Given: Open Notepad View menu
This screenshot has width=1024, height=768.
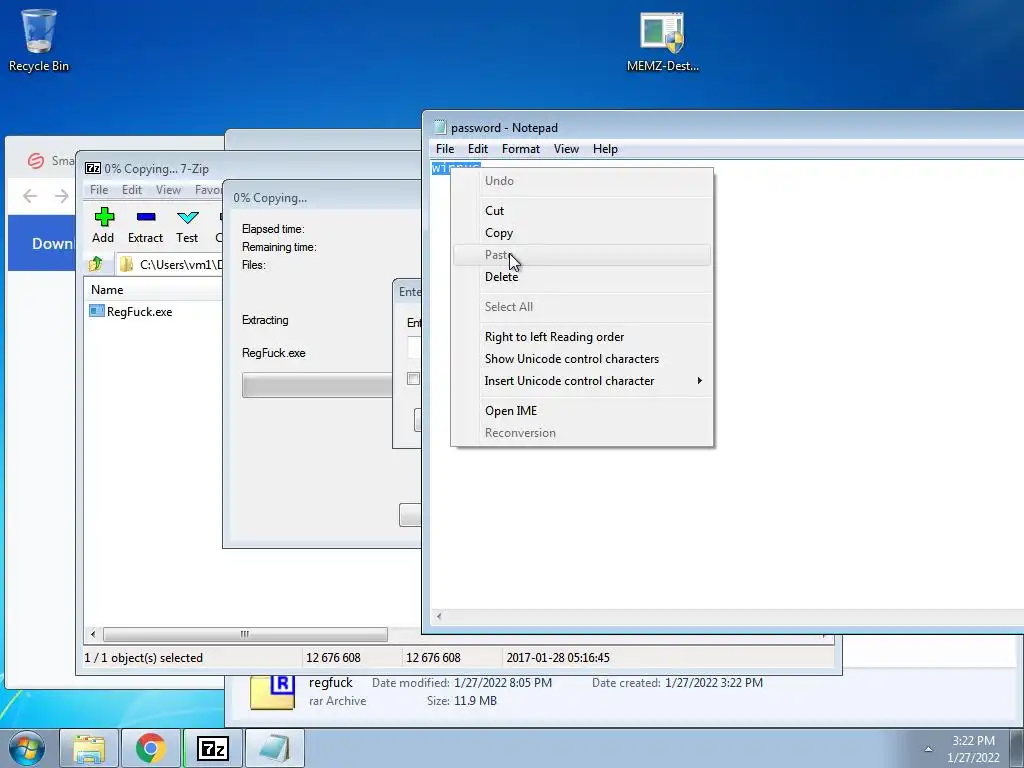Looking at the screenshot, I should (x=566, y=149).
